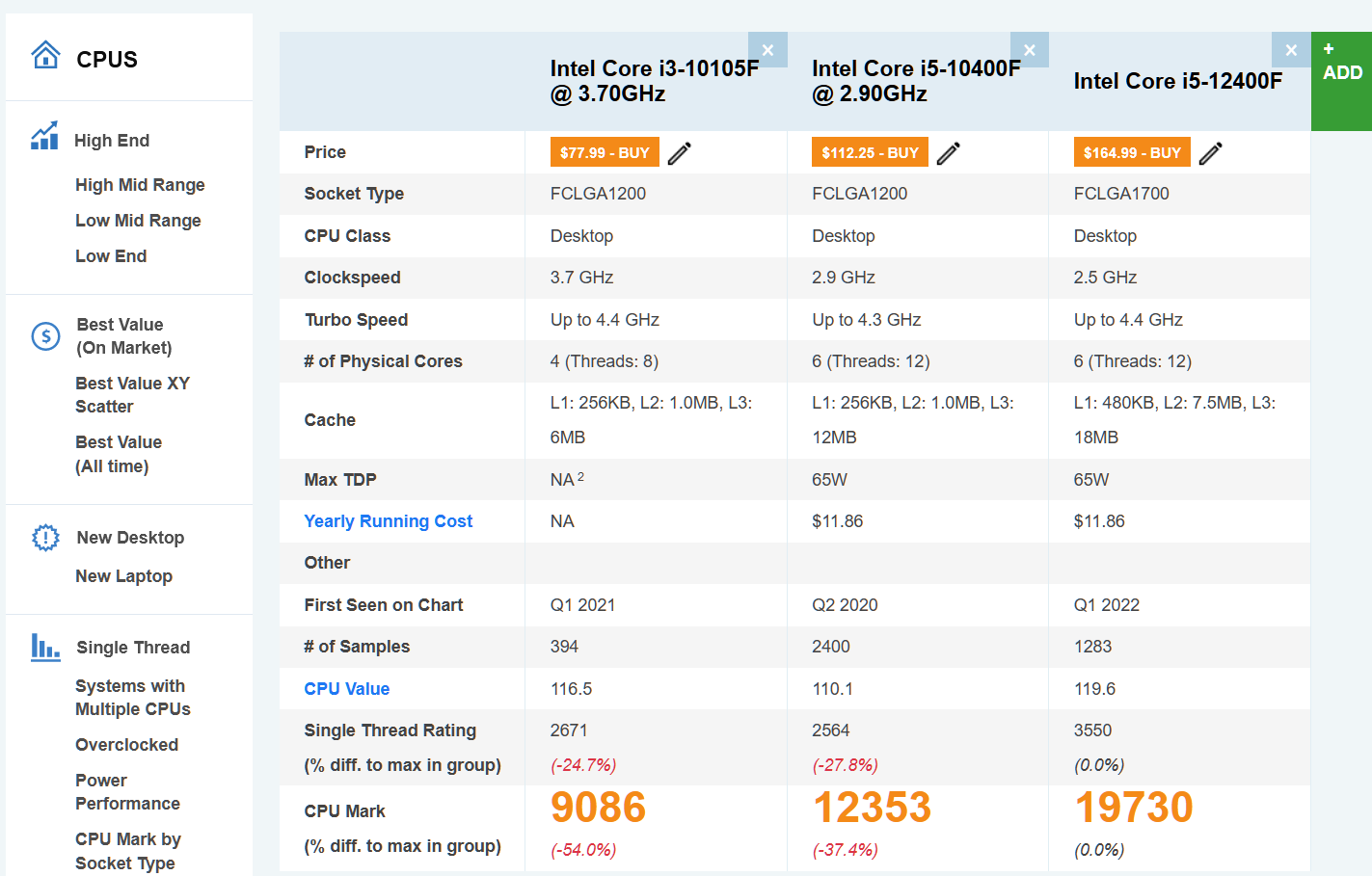Image resolution: width=1372 pixels, height=876 pixels.
Task: Go to New Laptop page
Action: (x=123, y=576)
